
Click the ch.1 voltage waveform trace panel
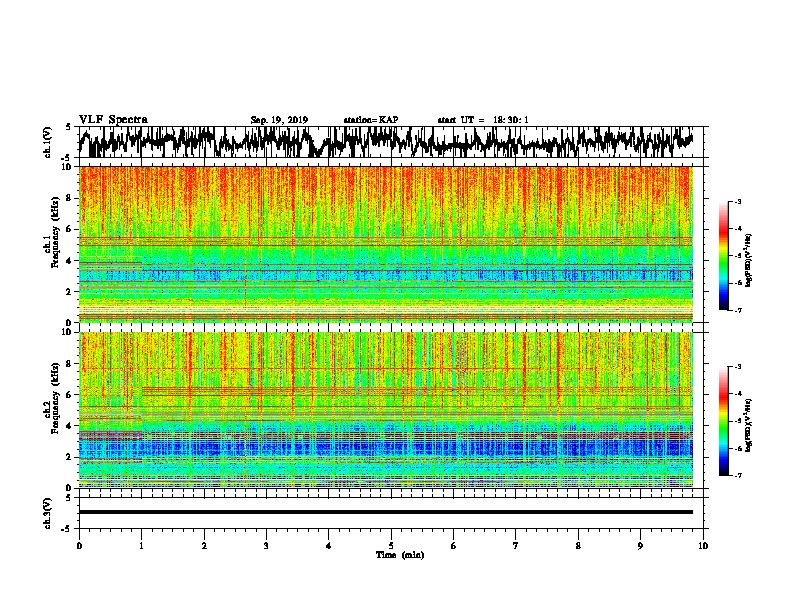[390, 142]
